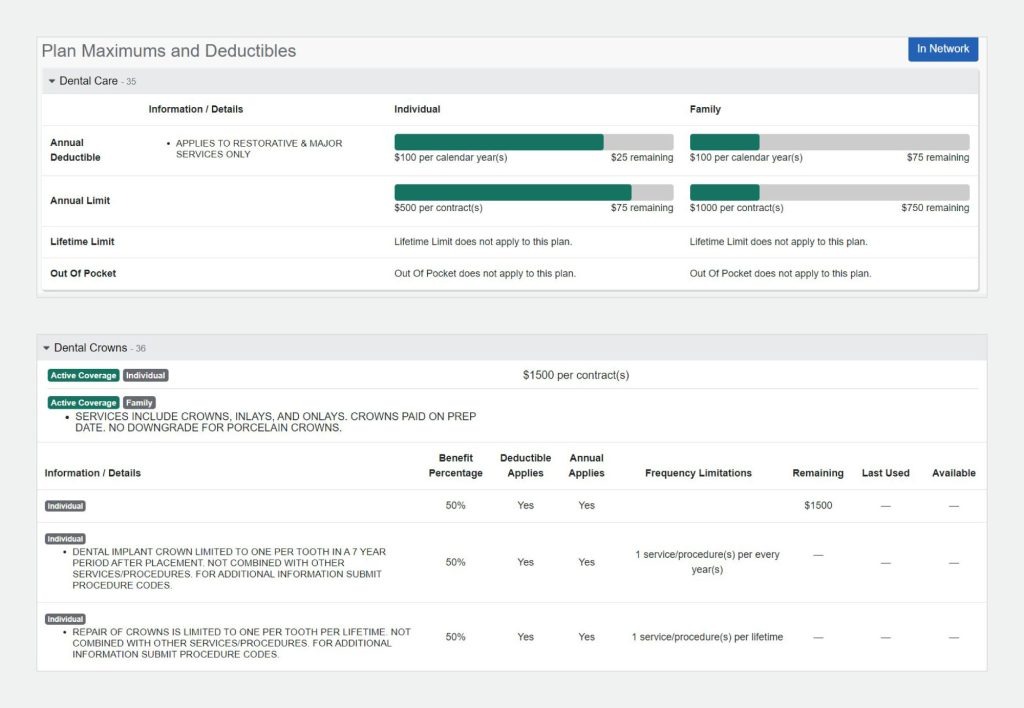Click Active Coverage badge beside Family tag

pos(84,403)
